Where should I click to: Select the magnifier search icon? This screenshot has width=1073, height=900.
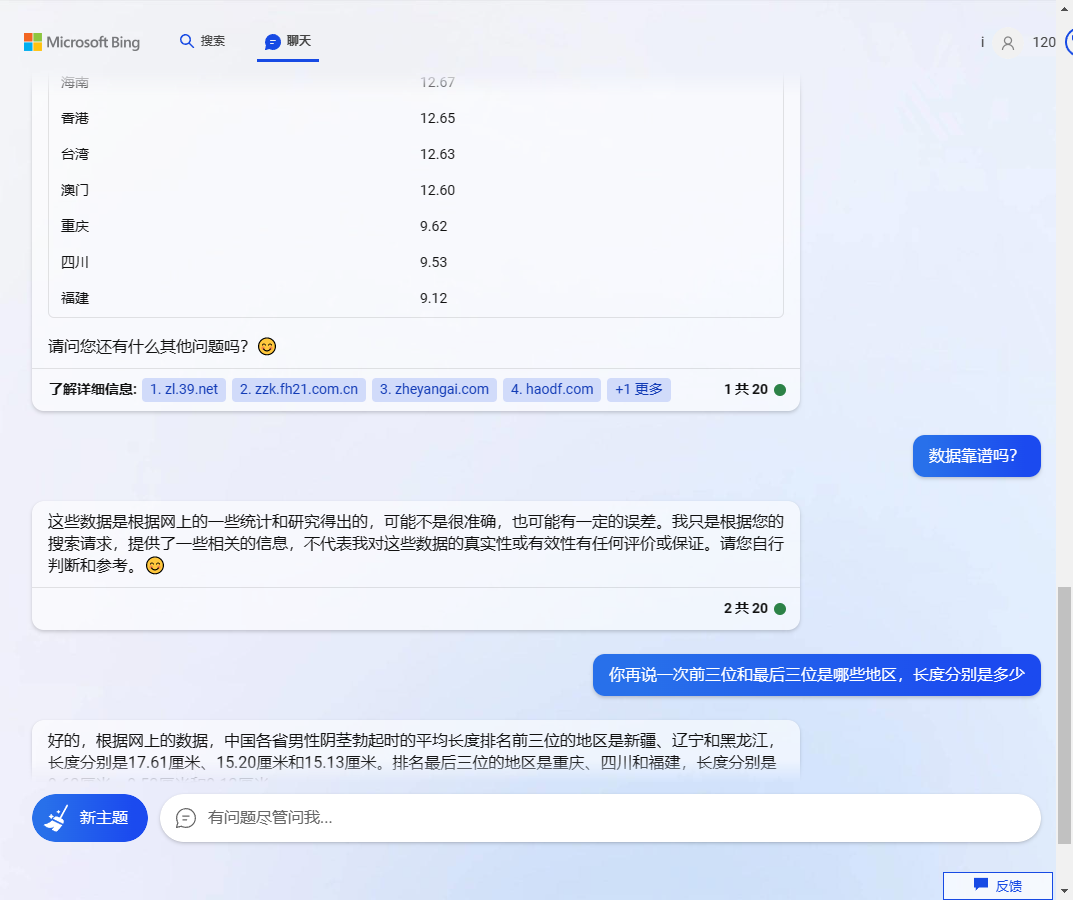[x=187, y=41]
